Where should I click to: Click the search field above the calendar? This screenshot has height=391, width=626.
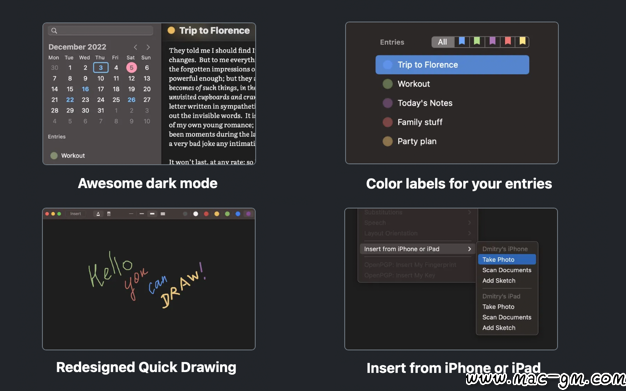click(x=101, y=31)
